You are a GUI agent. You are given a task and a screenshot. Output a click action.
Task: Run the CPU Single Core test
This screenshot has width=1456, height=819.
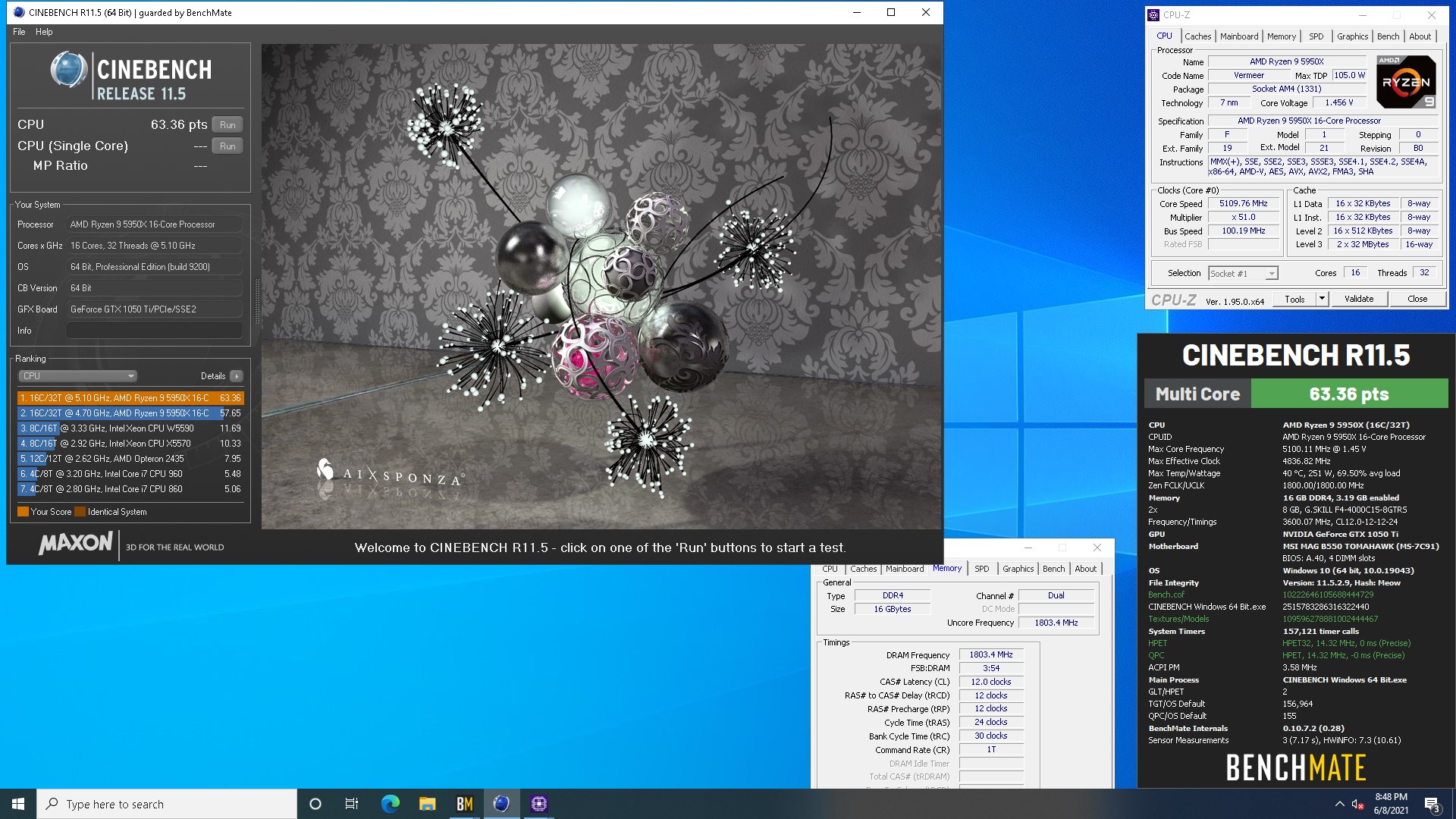[227, 146]
